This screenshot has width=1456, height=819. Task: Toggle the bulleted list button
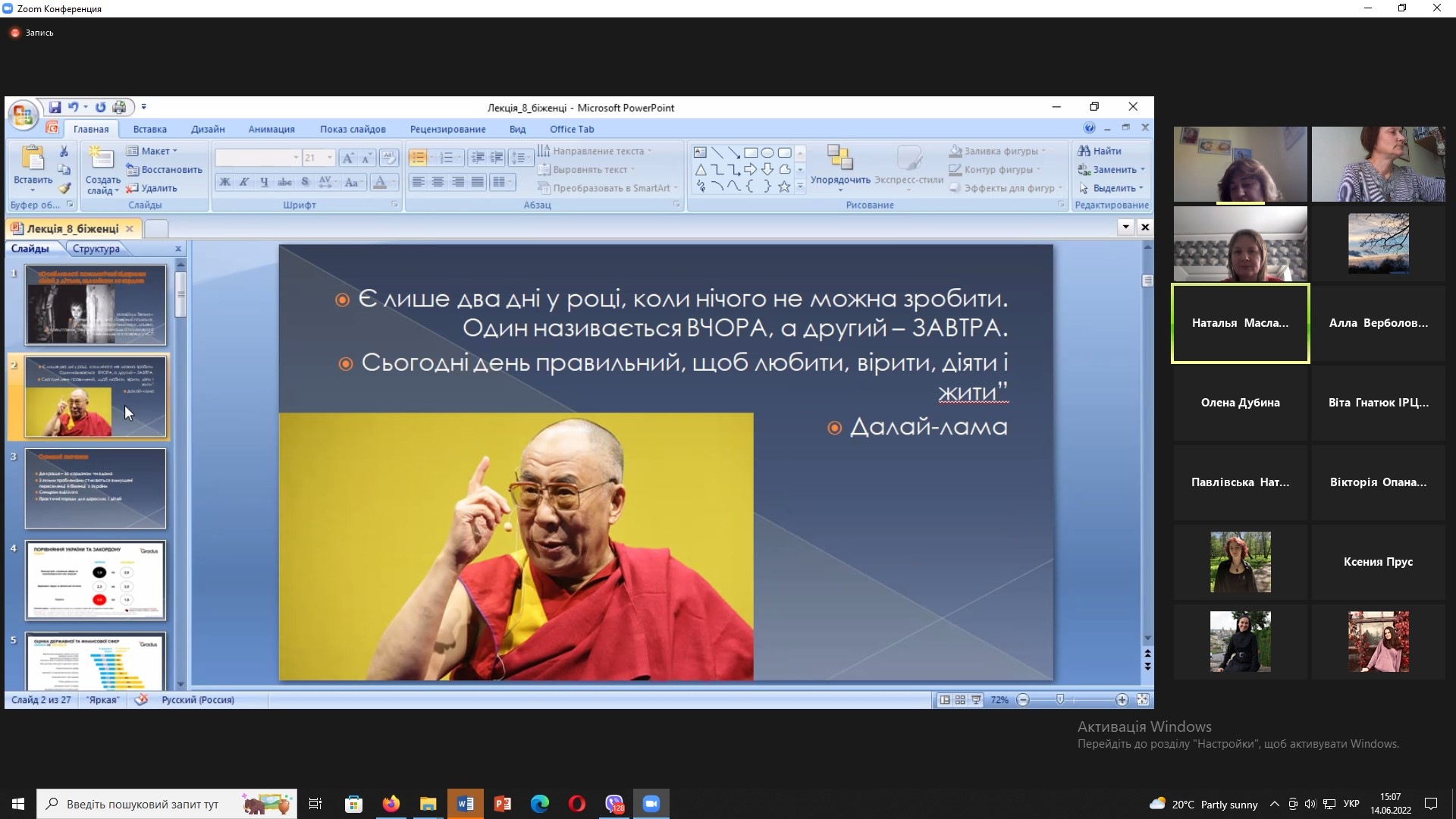417,158
